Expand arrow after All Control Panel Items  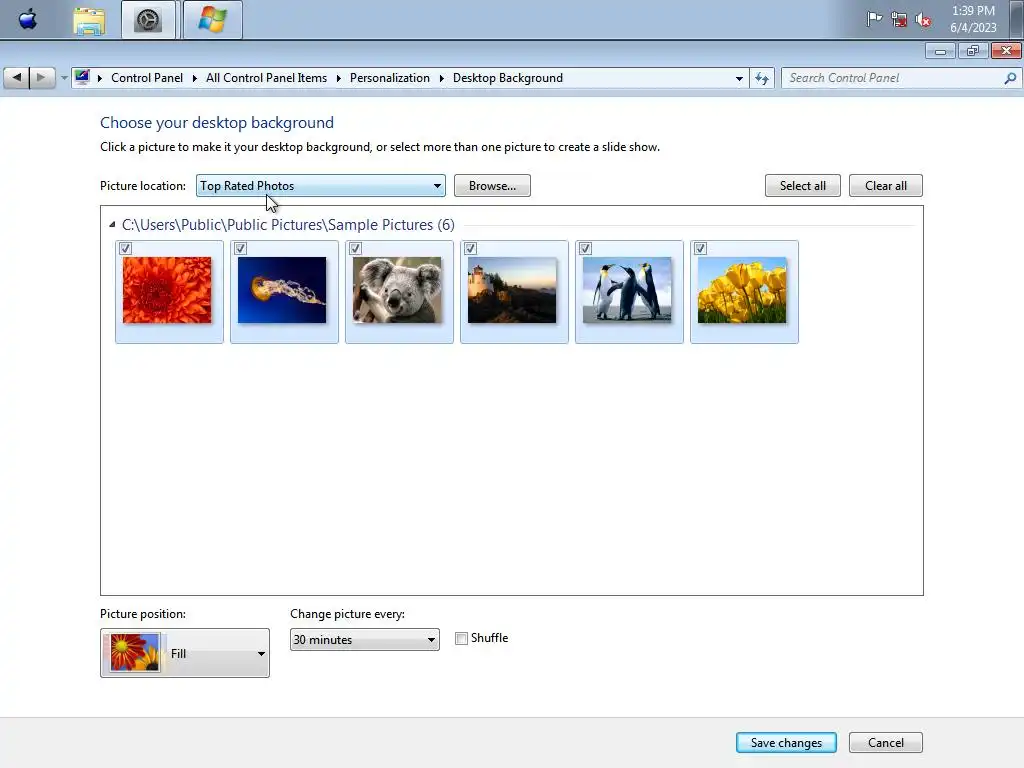pyautogui.click(x=338, y=78)
